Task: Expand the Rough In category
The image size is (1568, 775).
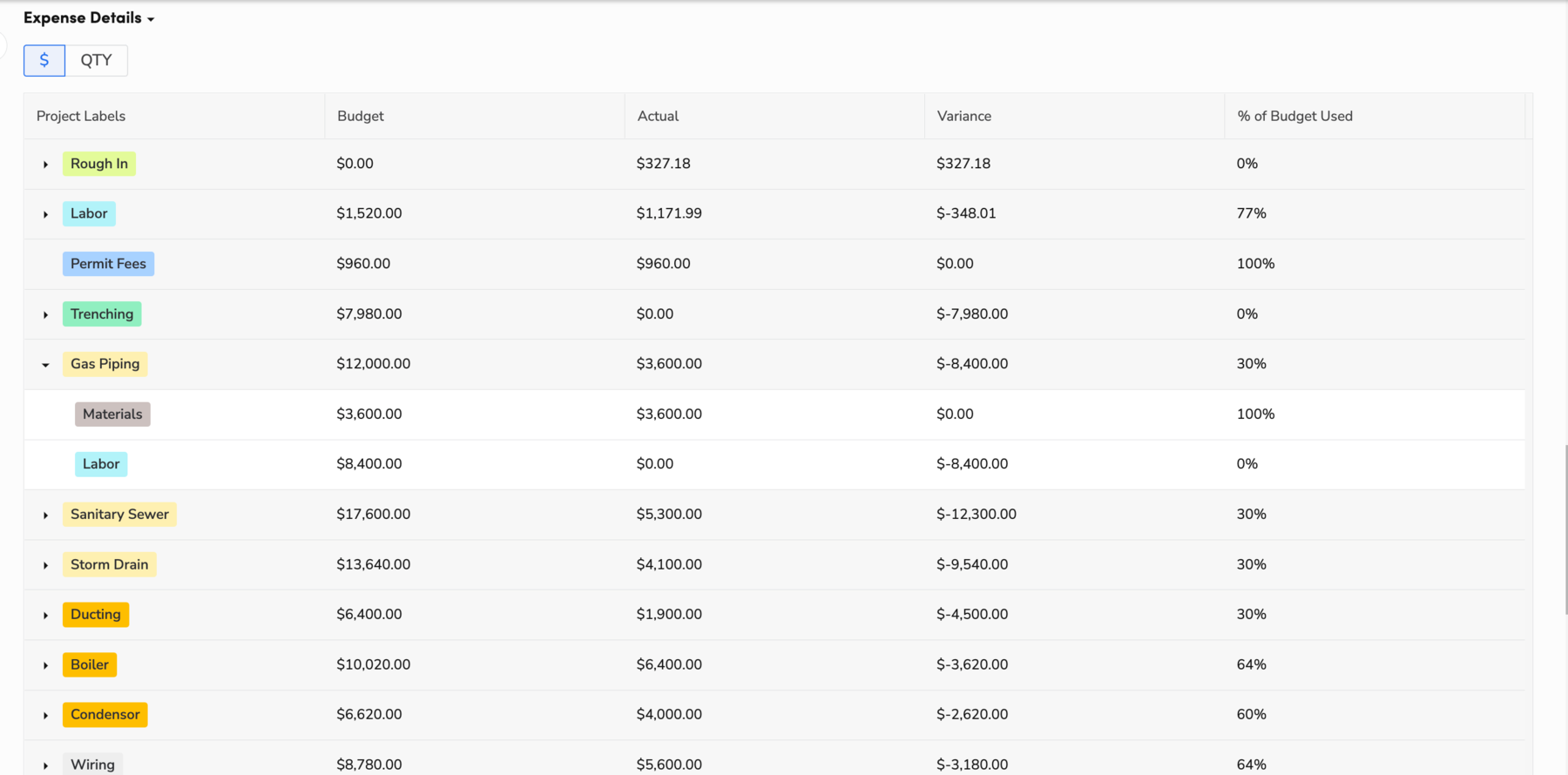Action: (44, 163)
